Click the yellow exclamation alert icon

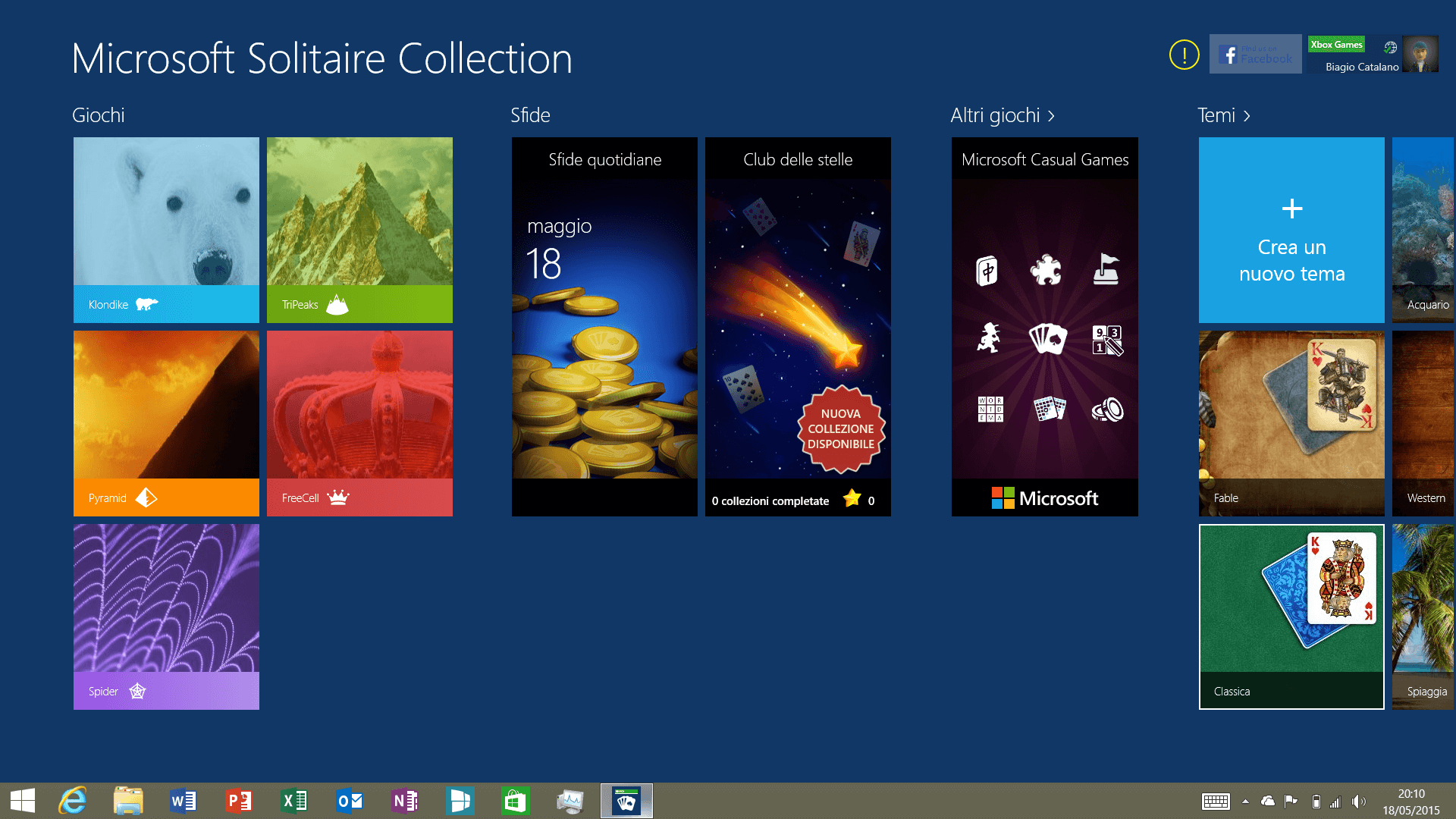[x=1184, y=55]
